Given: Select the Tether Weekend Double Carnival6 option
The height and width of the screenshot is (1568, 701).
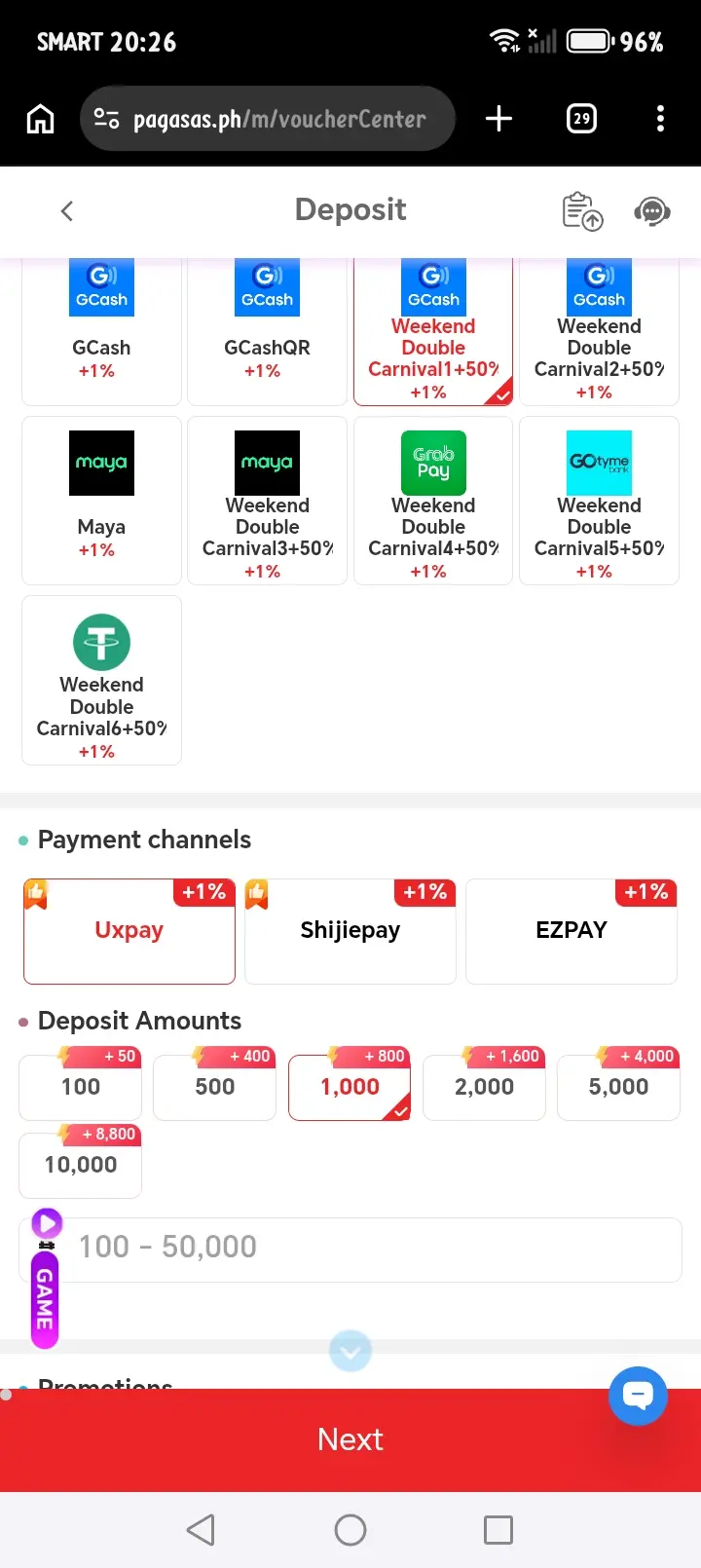Looking at the screenshot, I should click(101, 680).
